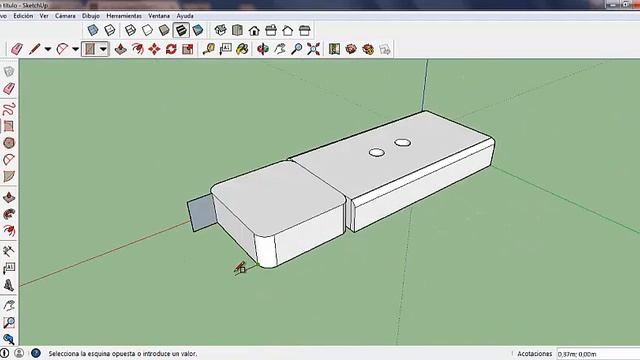This screenshot has height=360, width=640.
Task: Select Zoom Window tool in left sidebar
Action: 9,322
